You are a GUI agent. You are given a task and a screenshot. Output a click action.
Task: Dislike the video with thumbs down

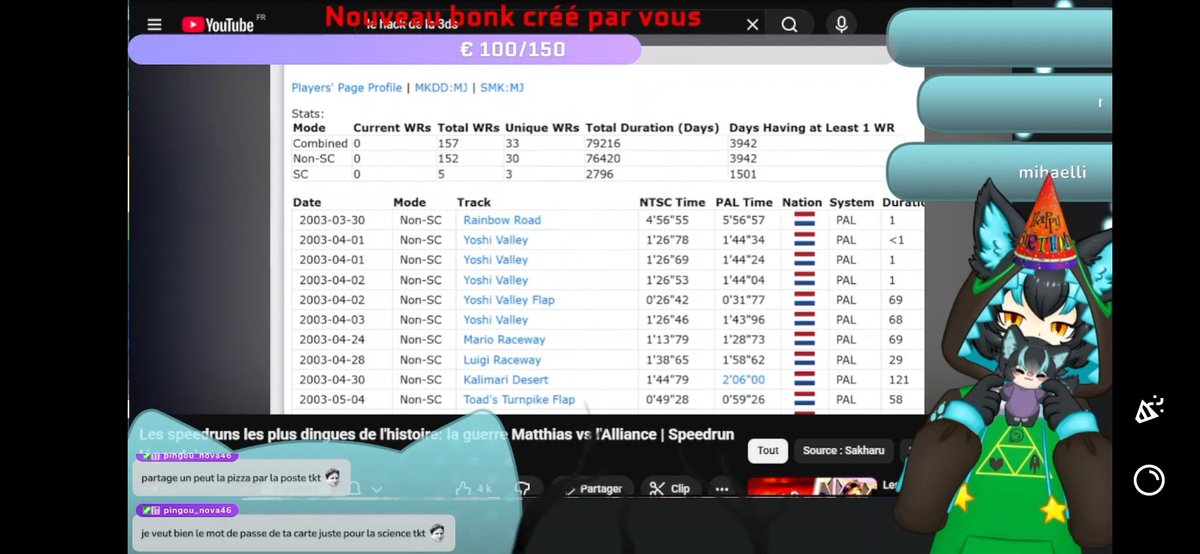tap(521, 489)
